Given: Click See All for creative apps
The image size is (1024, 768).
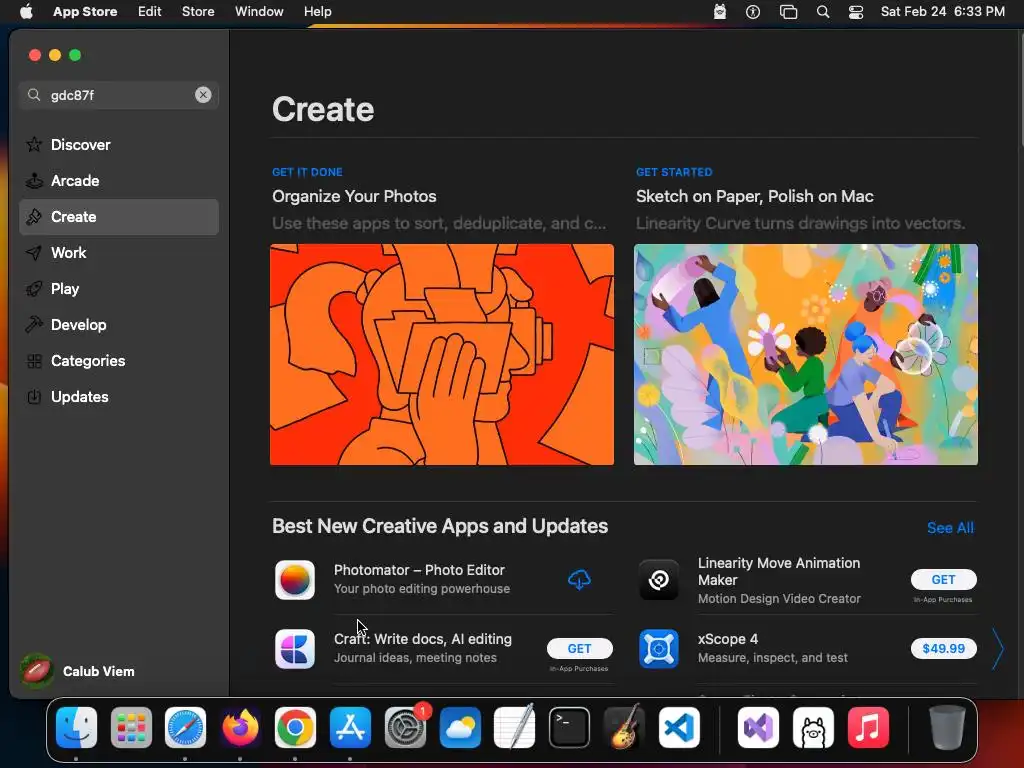Looking at the screenshot, I should pyautogui.click(x=950, y=528).
